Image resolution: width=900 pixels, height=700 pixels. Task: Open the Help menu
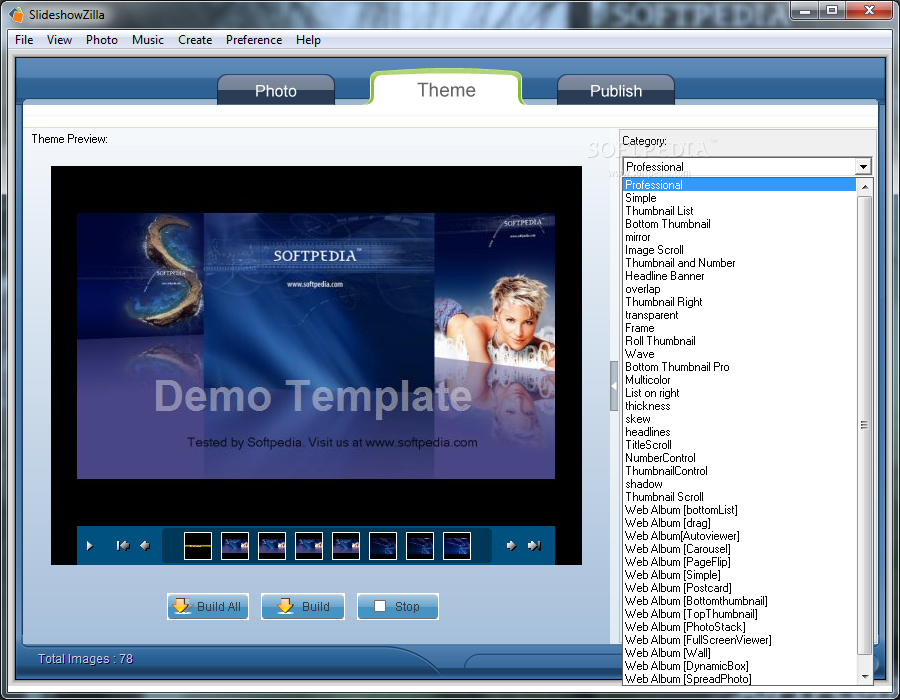308,40
